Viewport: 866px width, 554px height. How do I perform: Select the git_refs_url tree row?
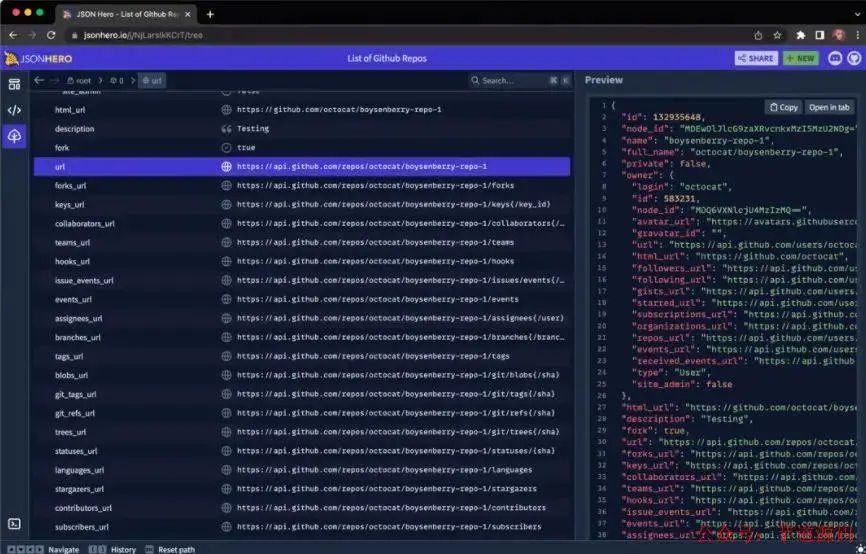[x=302, y=413]
